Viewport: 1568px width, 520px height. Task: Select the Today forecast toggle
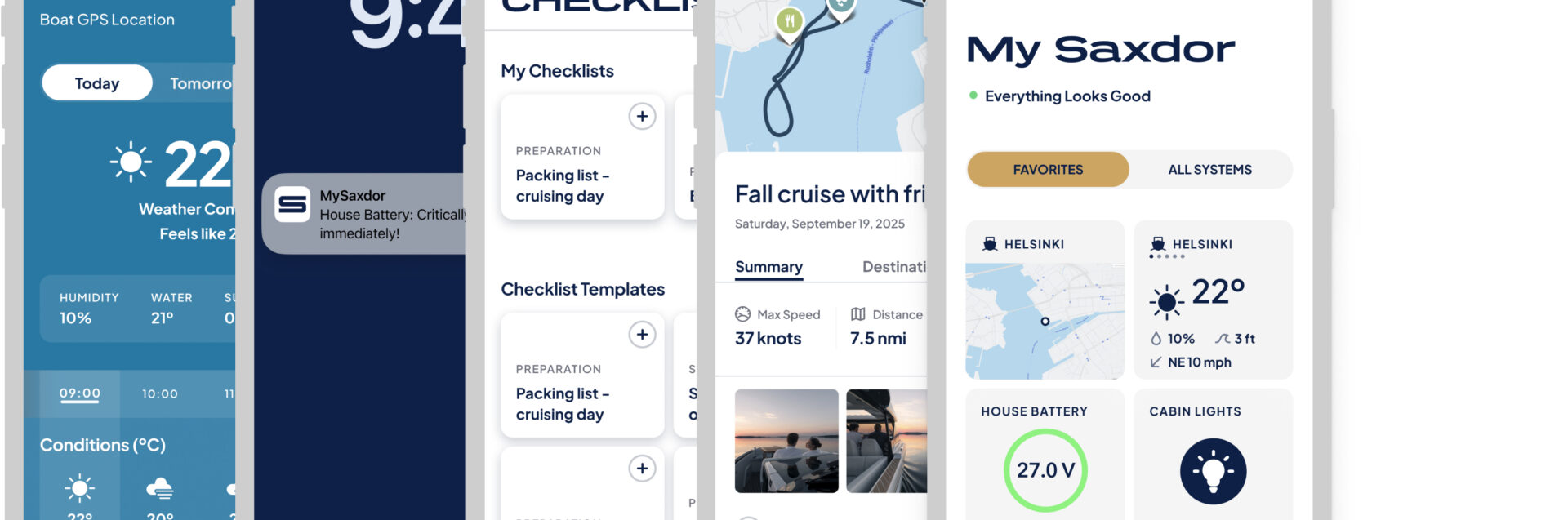[97, 83]
